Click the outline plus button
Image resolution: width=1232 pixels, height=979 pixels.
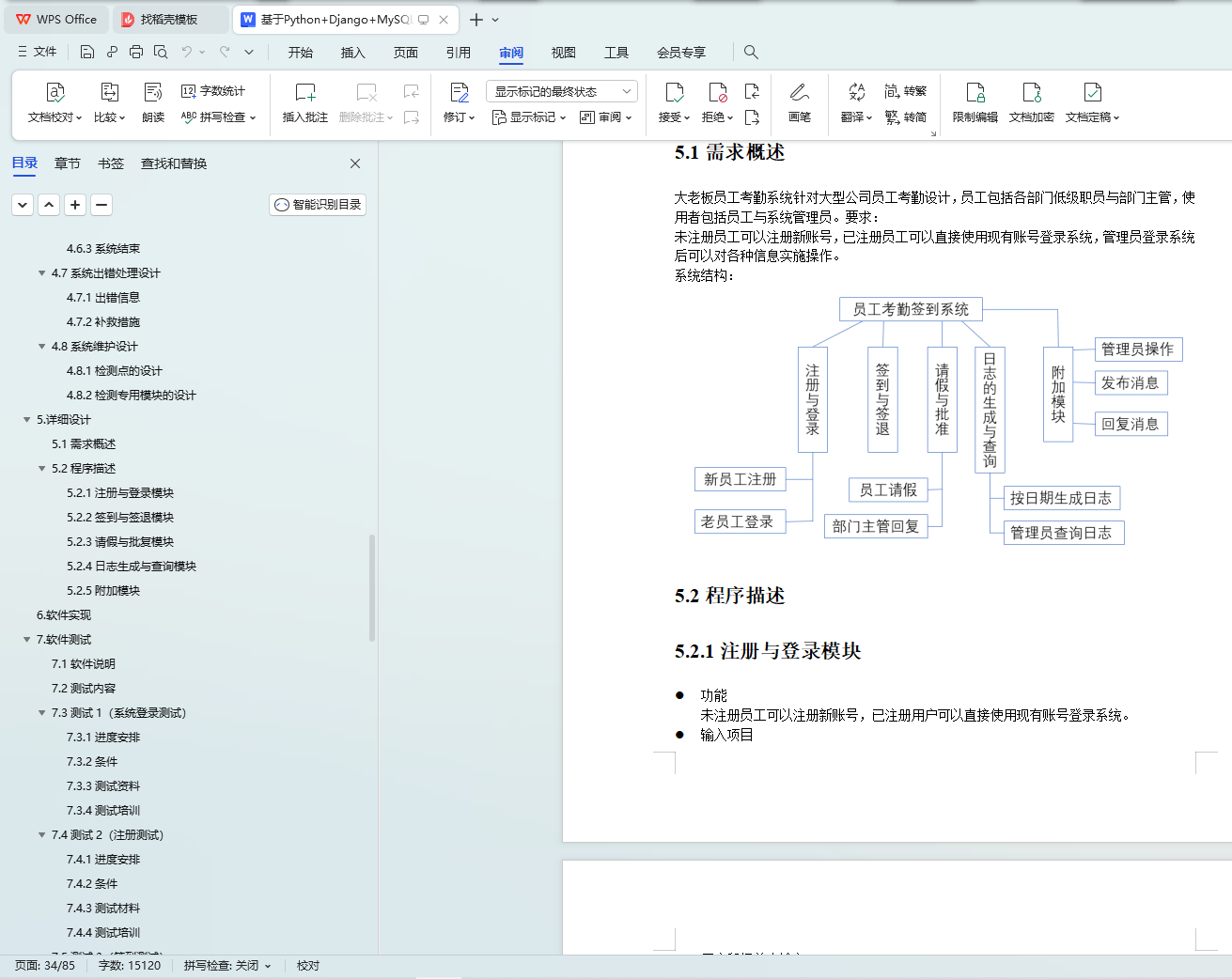[75, 205]
